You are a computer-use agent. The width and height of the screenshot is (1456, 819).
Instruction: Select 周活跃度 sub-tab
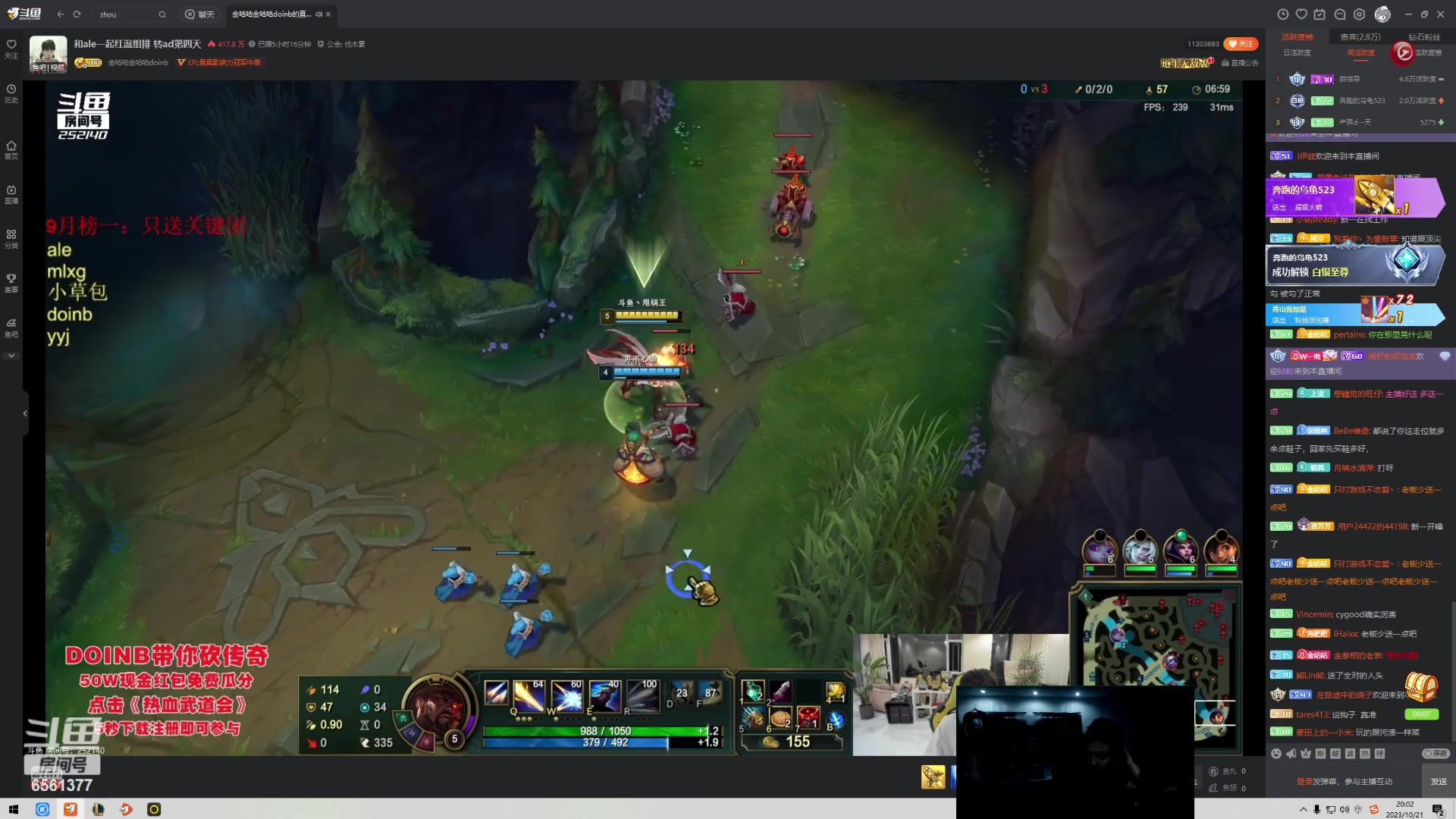click(x=1360, y=53)
